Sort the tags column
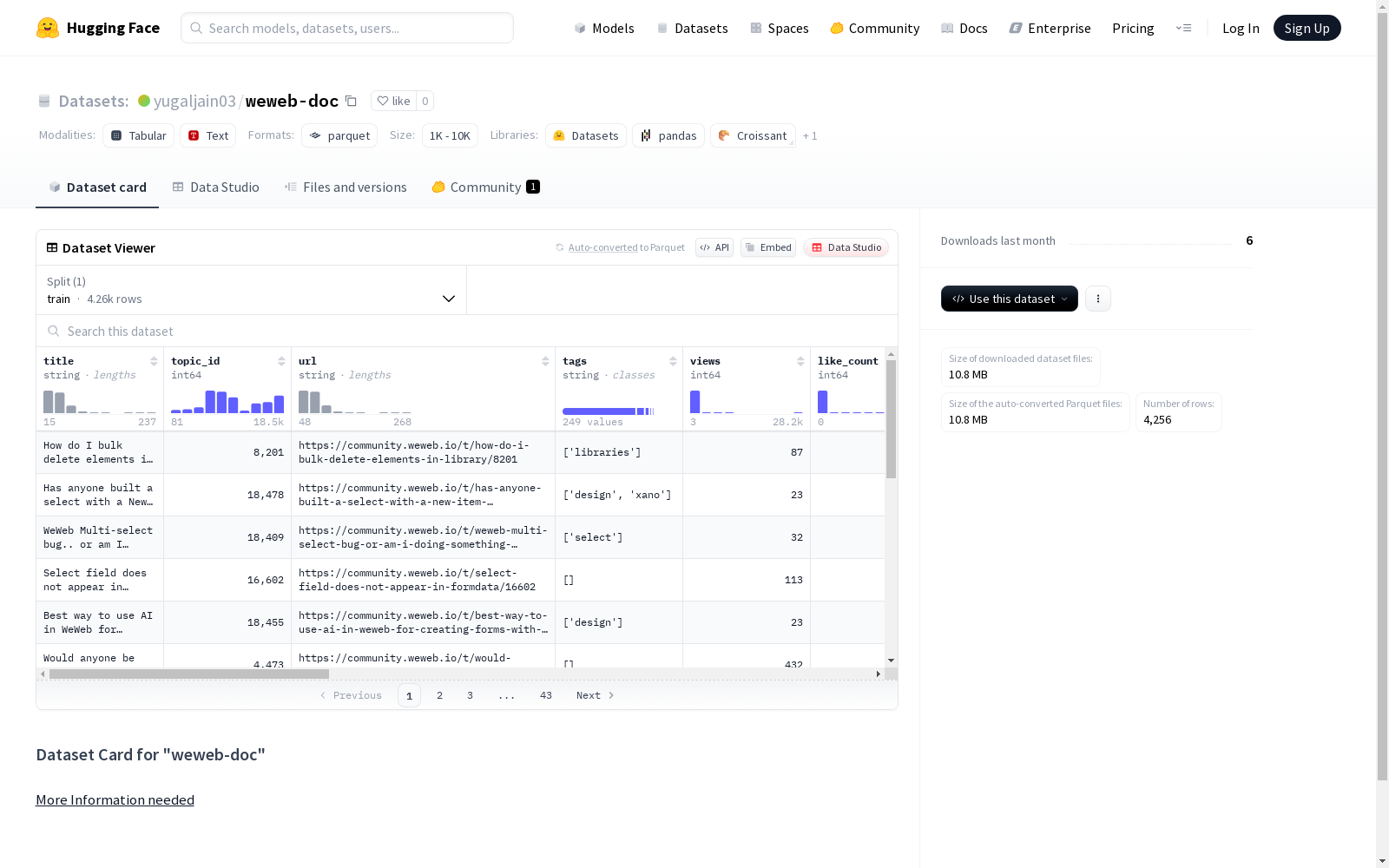Image resolution: width=1389 pixels, height=868 pixels. [673, 361]
